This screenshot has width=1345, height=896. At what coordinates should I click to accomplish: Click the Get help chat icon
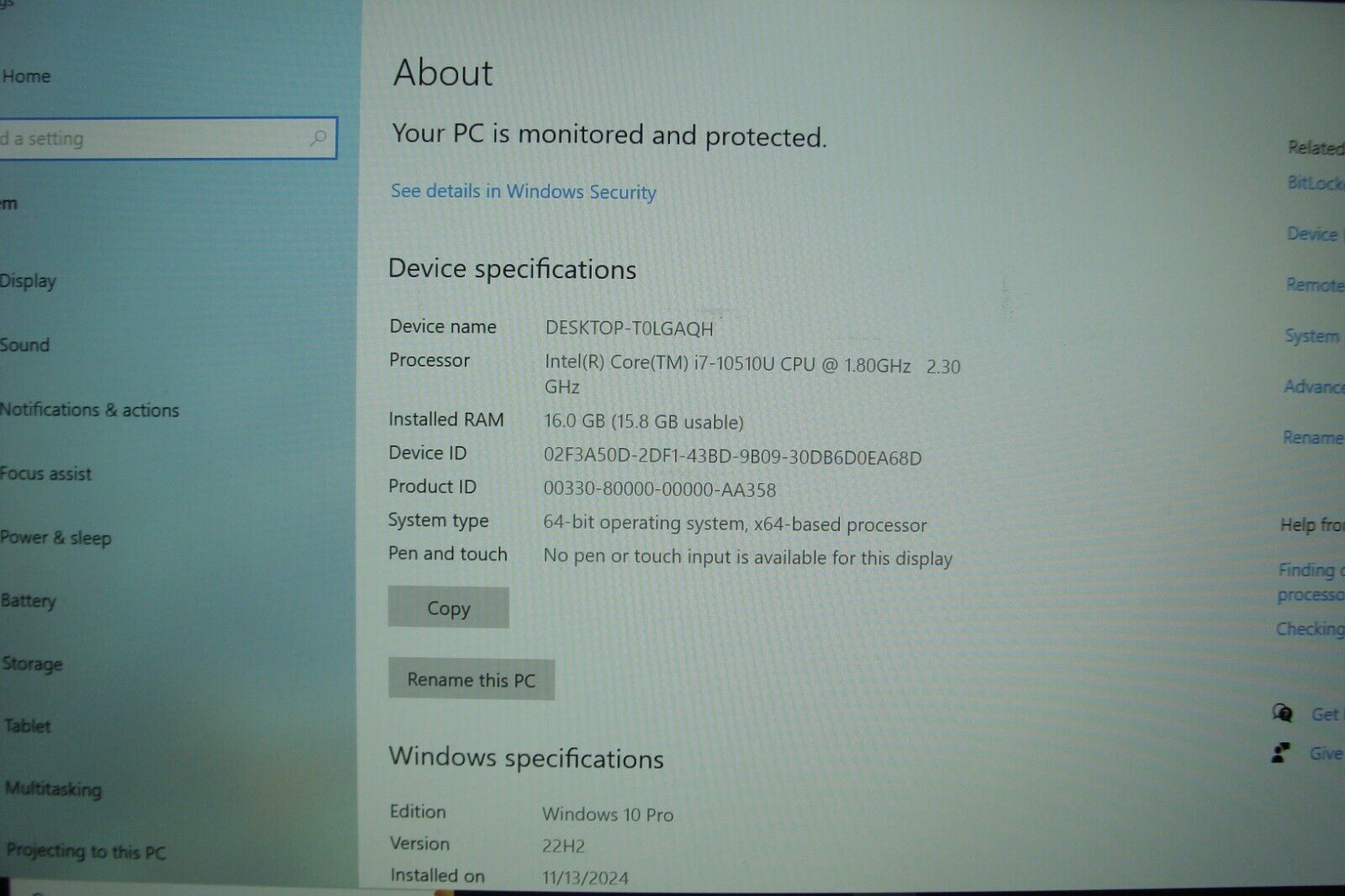[1283, 714]
